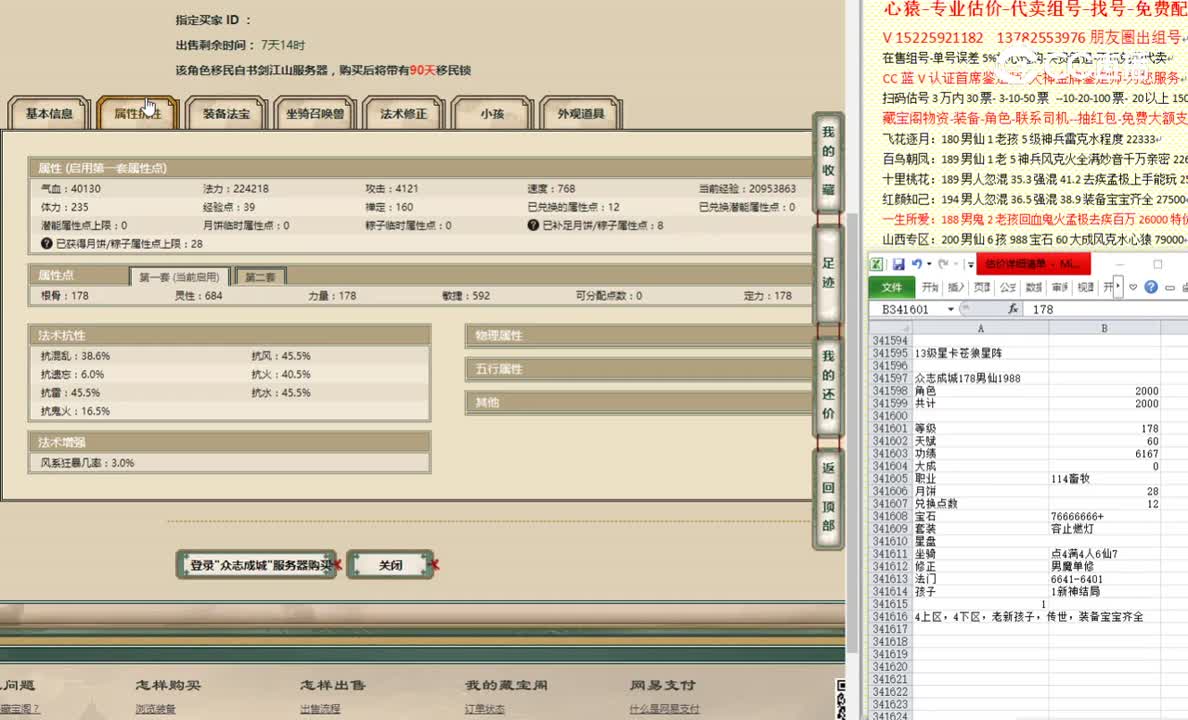
Task: Click the help icon beside 已补足月饼/粽子属性点
Action: (x=530, y=227)
